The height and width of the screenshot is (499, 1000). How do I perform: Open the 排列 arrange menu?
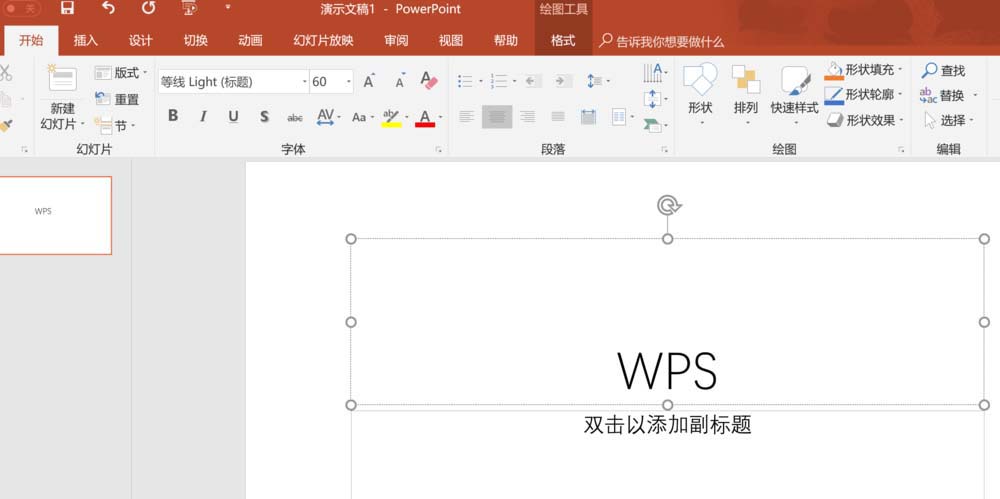click(x=746, y=94)
